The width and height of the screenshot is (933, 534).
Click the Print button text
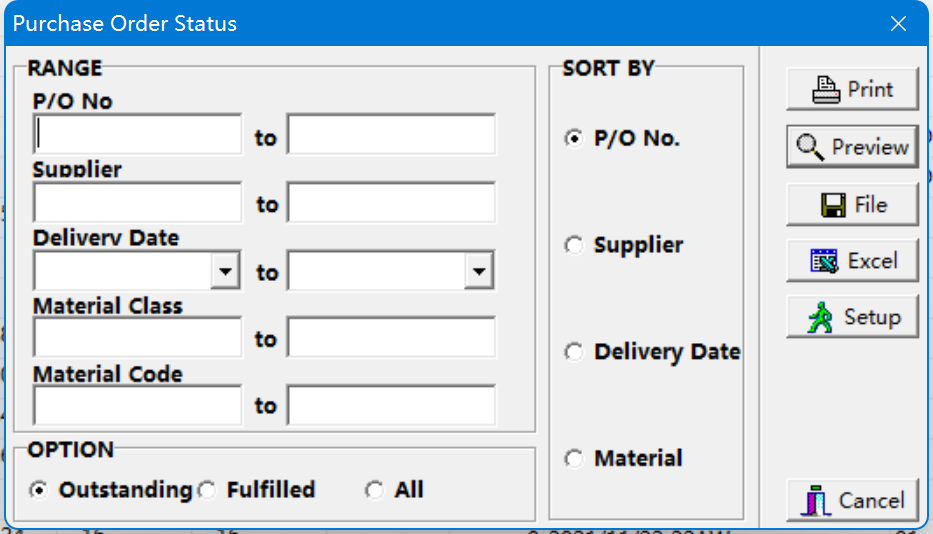pyautogui.click(x=870, y=89)
